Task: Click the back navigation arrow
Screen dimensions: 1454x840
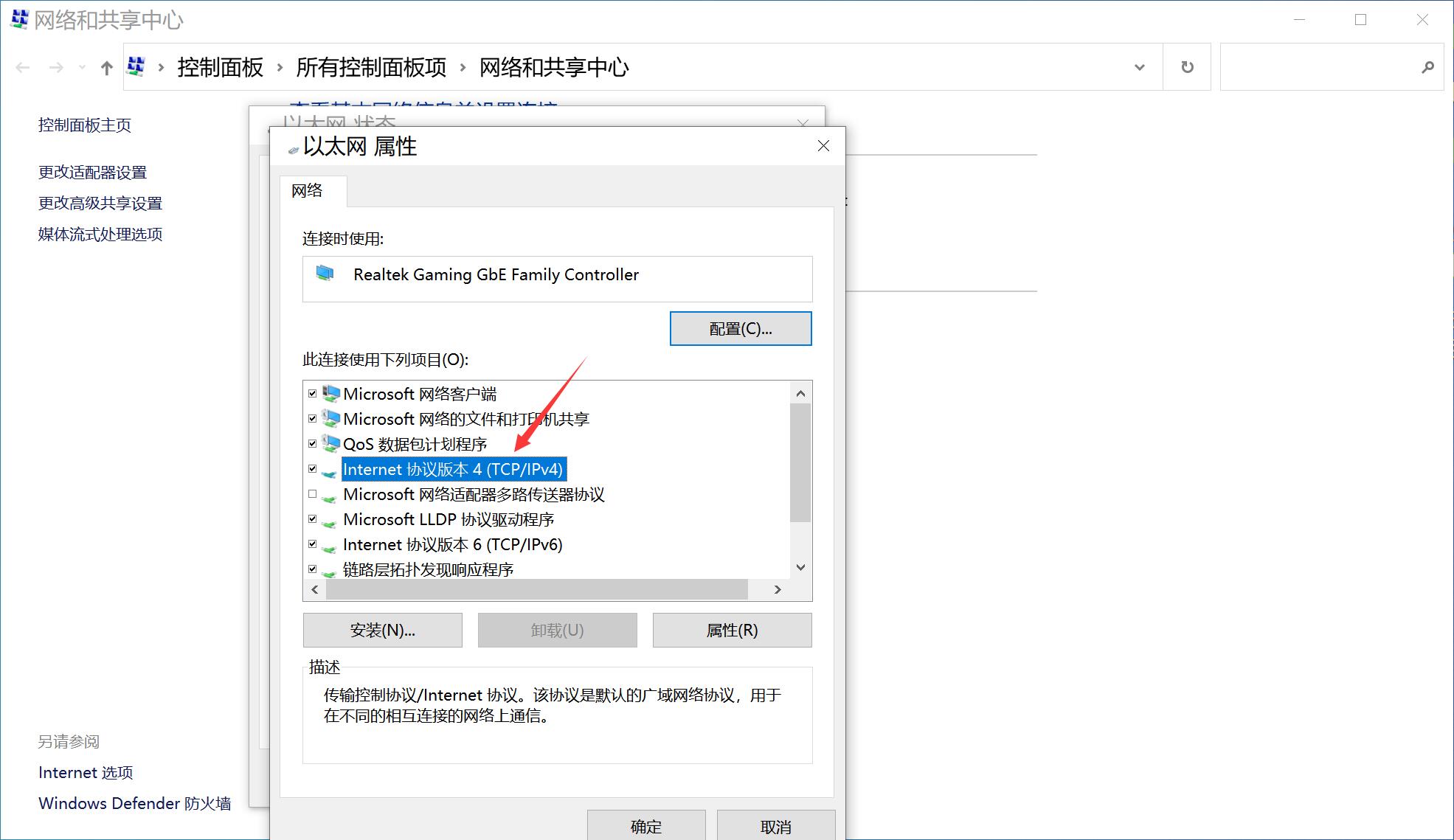Action: tap(23, 68)
